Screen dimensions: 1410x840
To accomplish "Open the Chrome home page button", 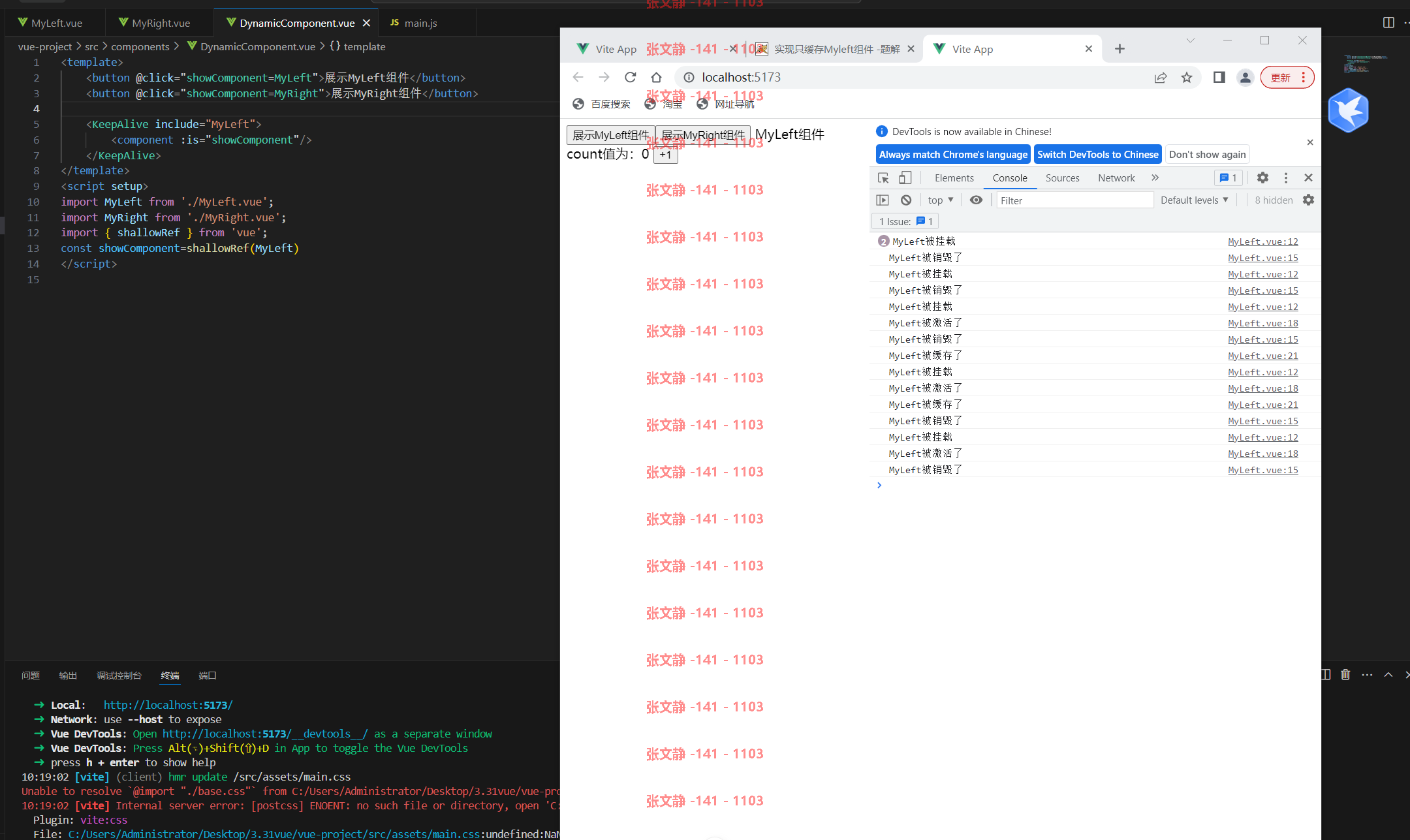I will [x=656, y=77].
